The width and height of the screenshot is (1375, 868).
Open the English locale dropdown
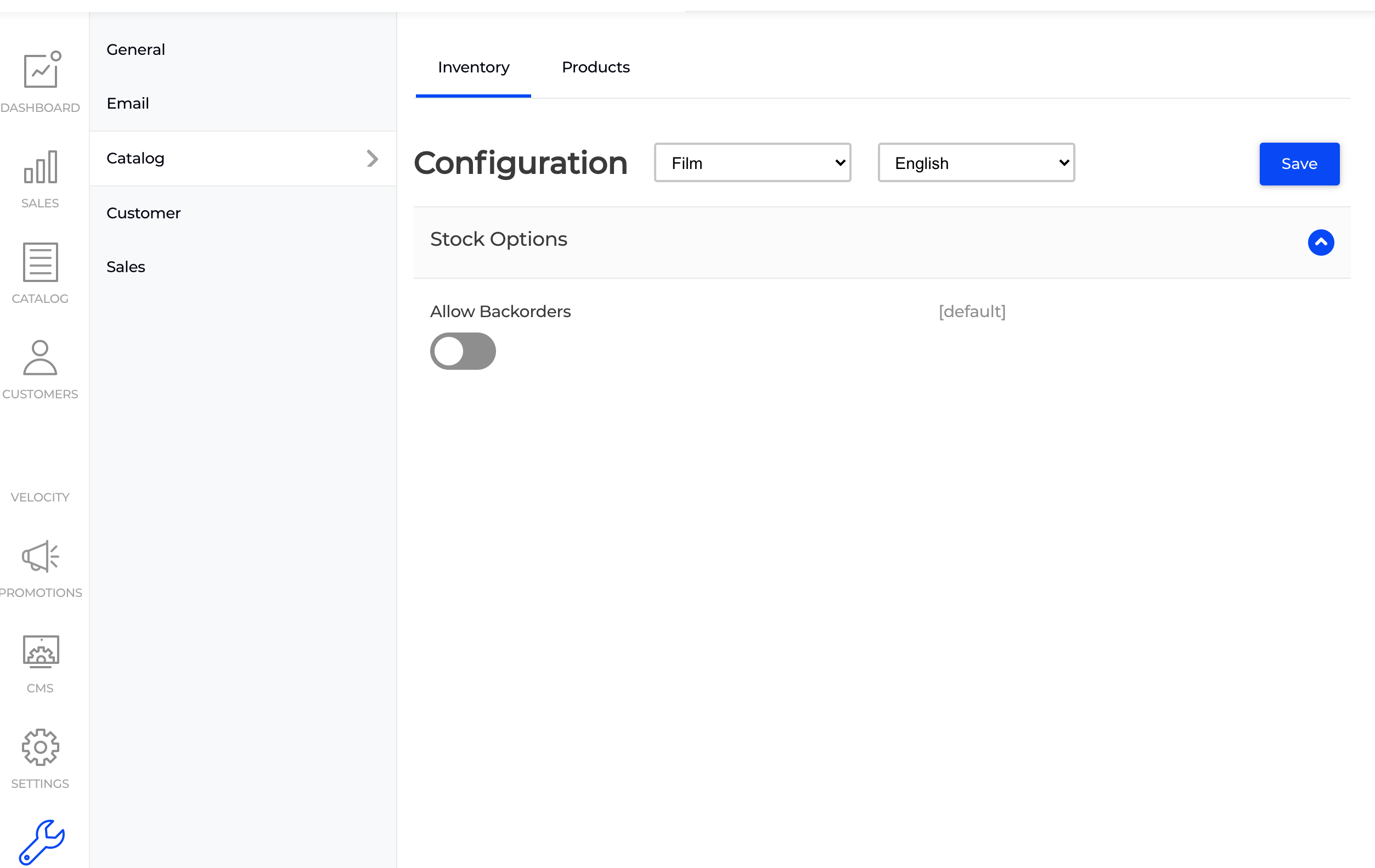pos(976,163)
